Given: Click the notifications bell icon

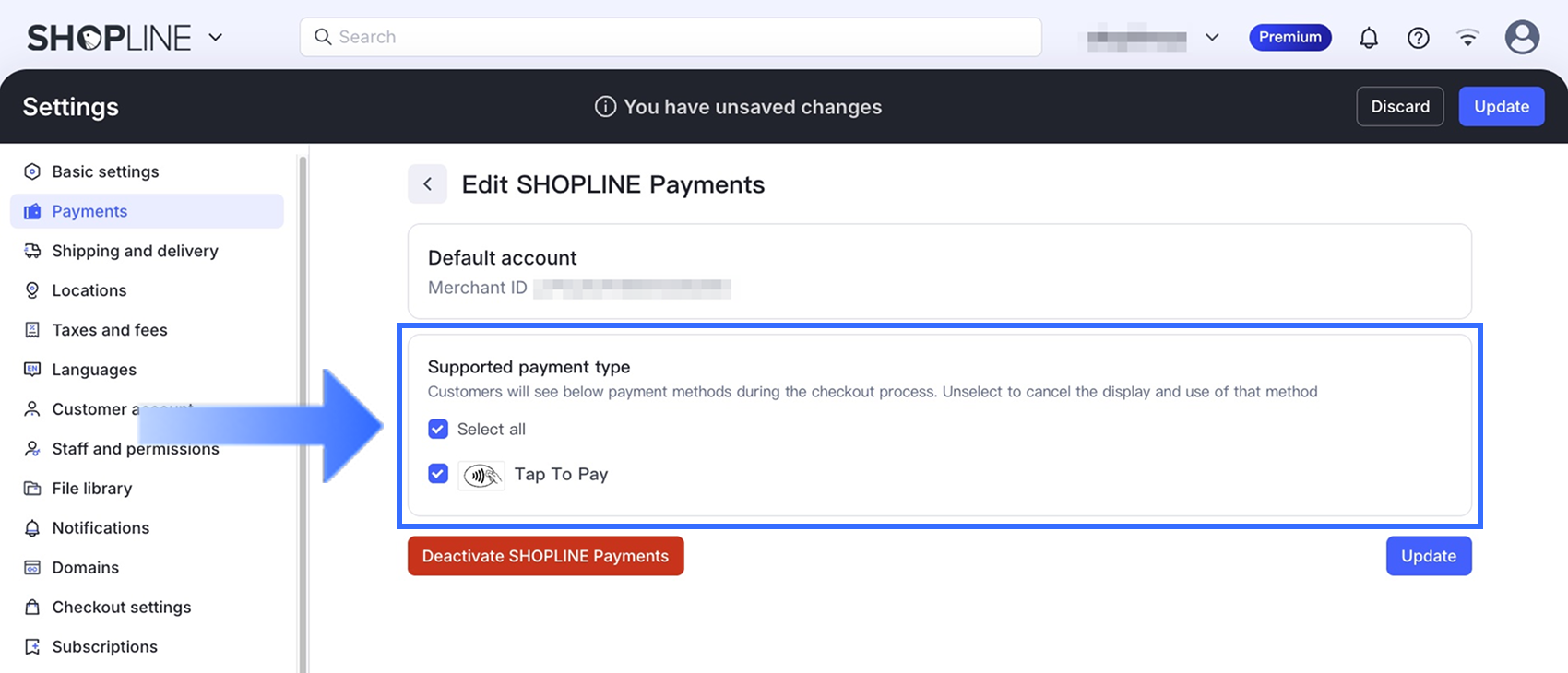Looking at the screenshot, I should pos(1369,38).
